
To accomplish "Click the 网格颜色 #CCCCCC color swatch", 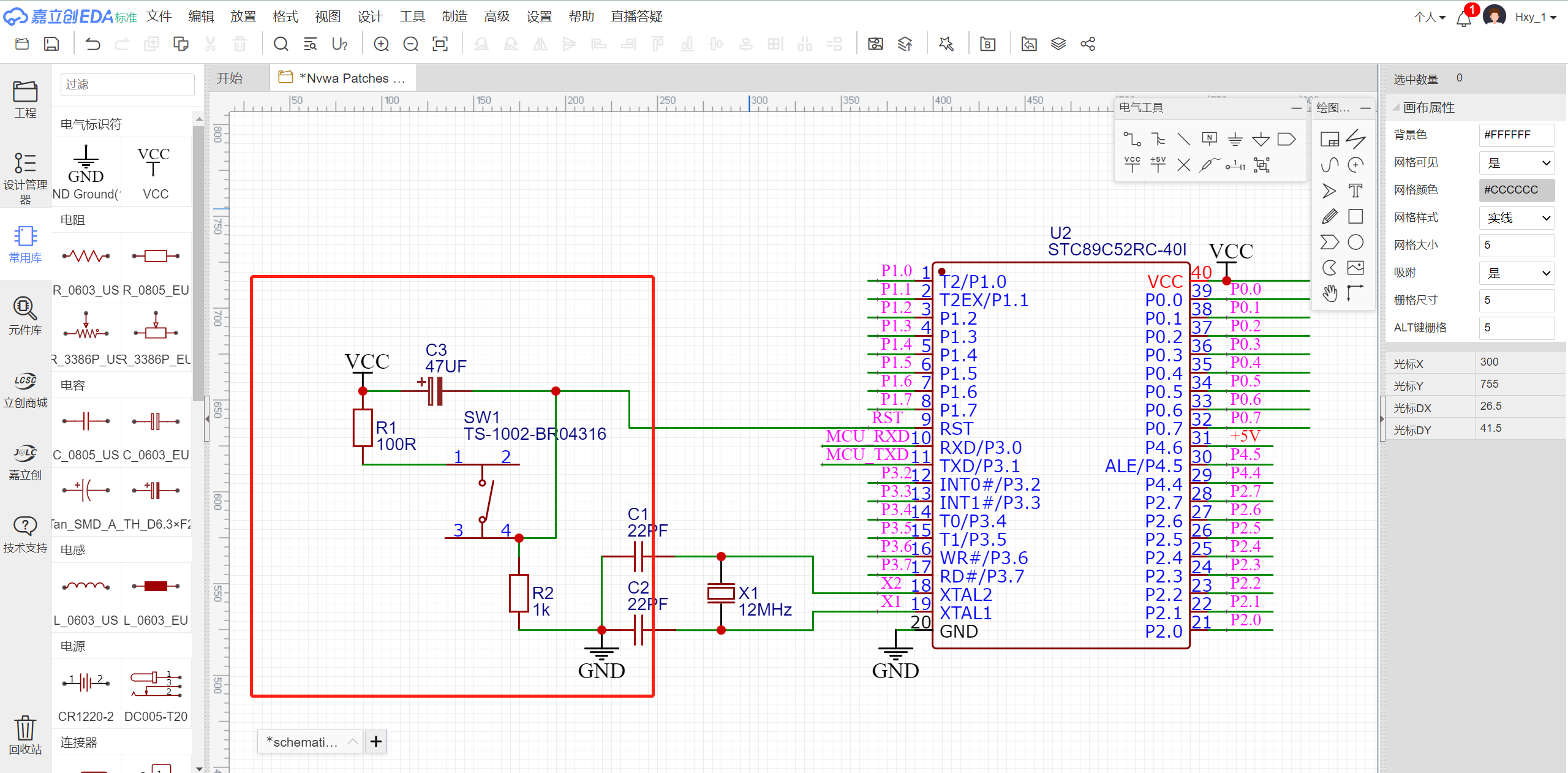I will pyautogui.click(x=1517, y=190).
